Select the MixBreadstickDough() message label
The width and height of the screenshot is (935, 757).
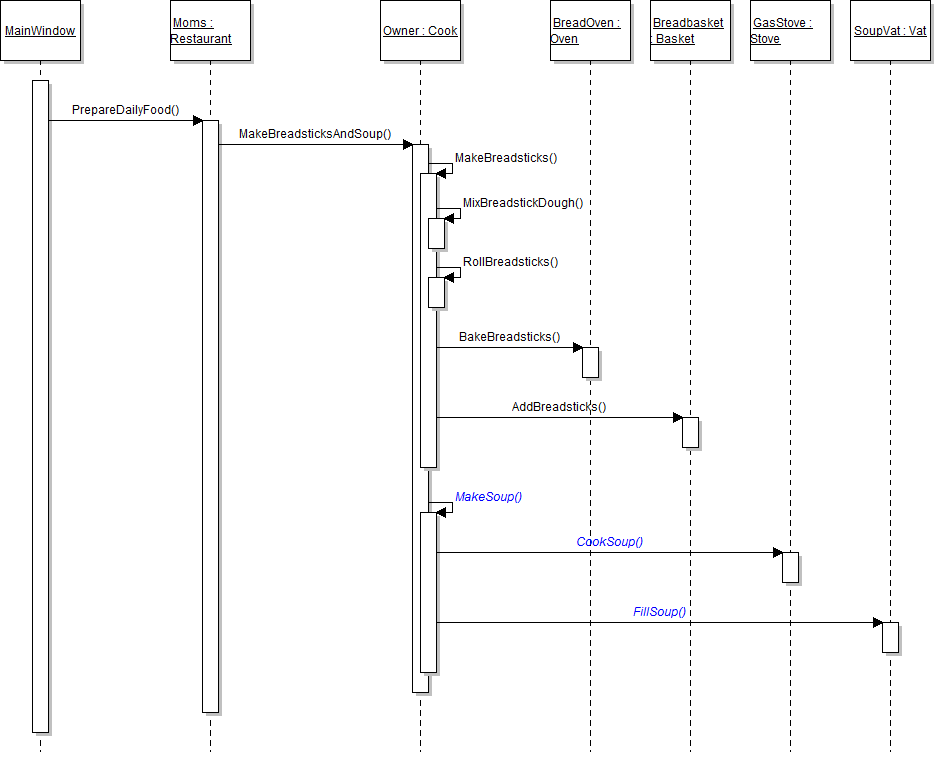coord(522,203)
